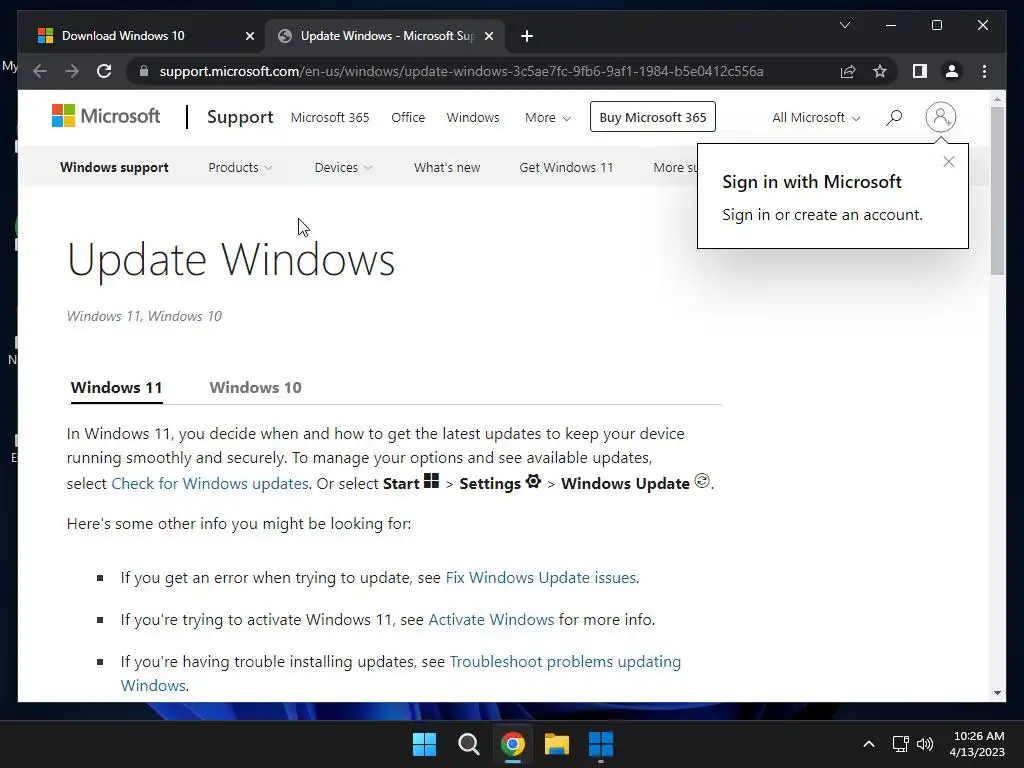Close the Download Windows 10 tab
Viewport: 1024px width, 768px height.
tap(249, 36)
